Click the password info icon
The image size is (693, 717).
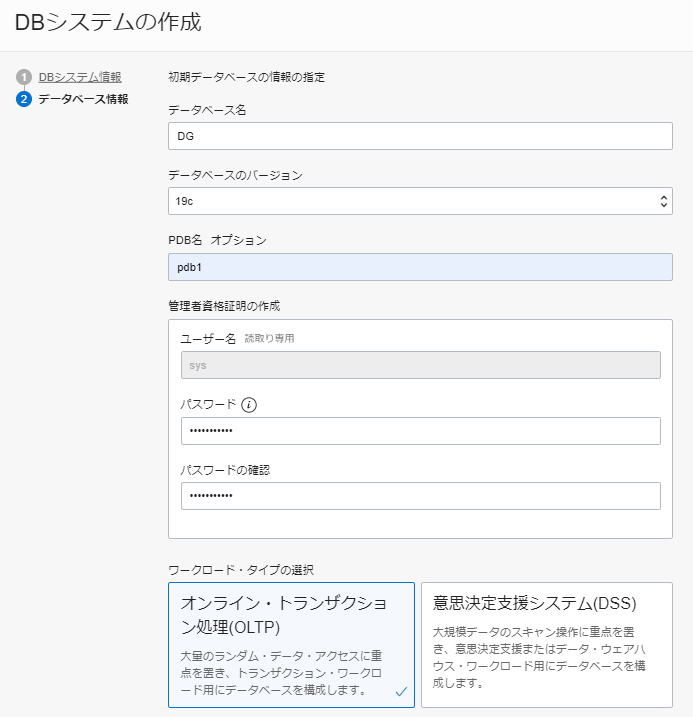pyautogui.click(x=249, y=405)
